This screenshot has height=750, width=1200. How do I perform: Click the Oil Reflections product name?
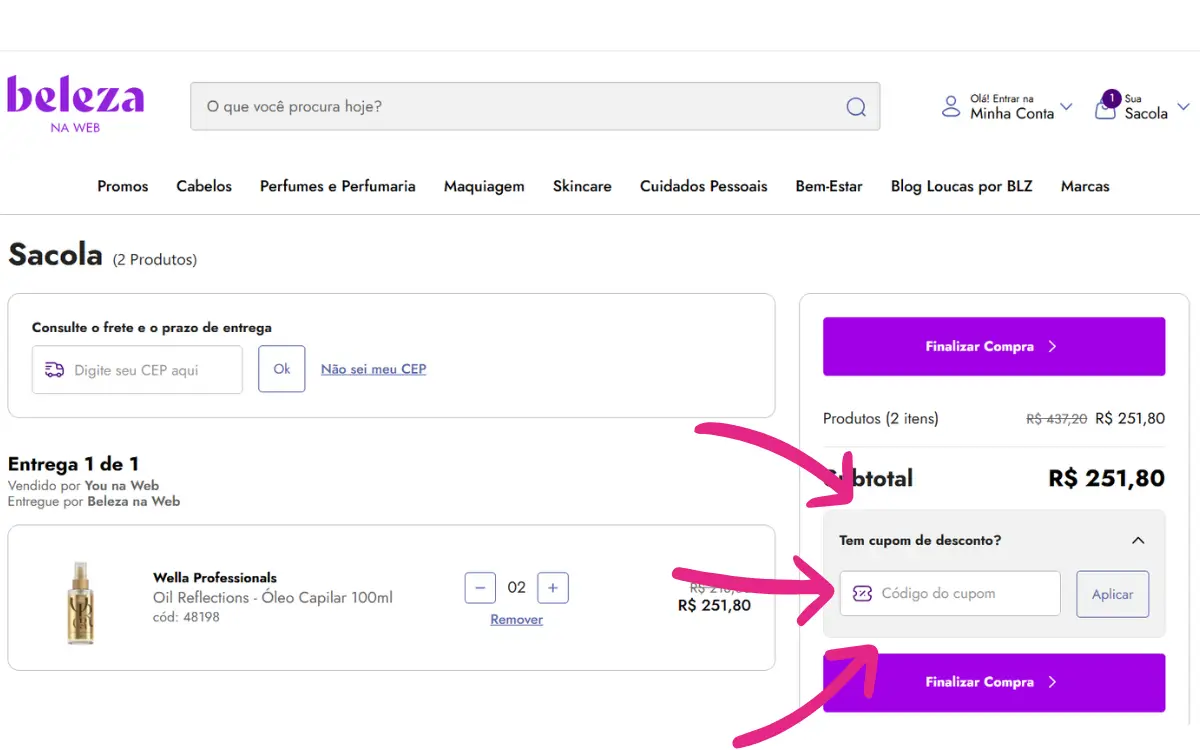(x=273, y=598)
